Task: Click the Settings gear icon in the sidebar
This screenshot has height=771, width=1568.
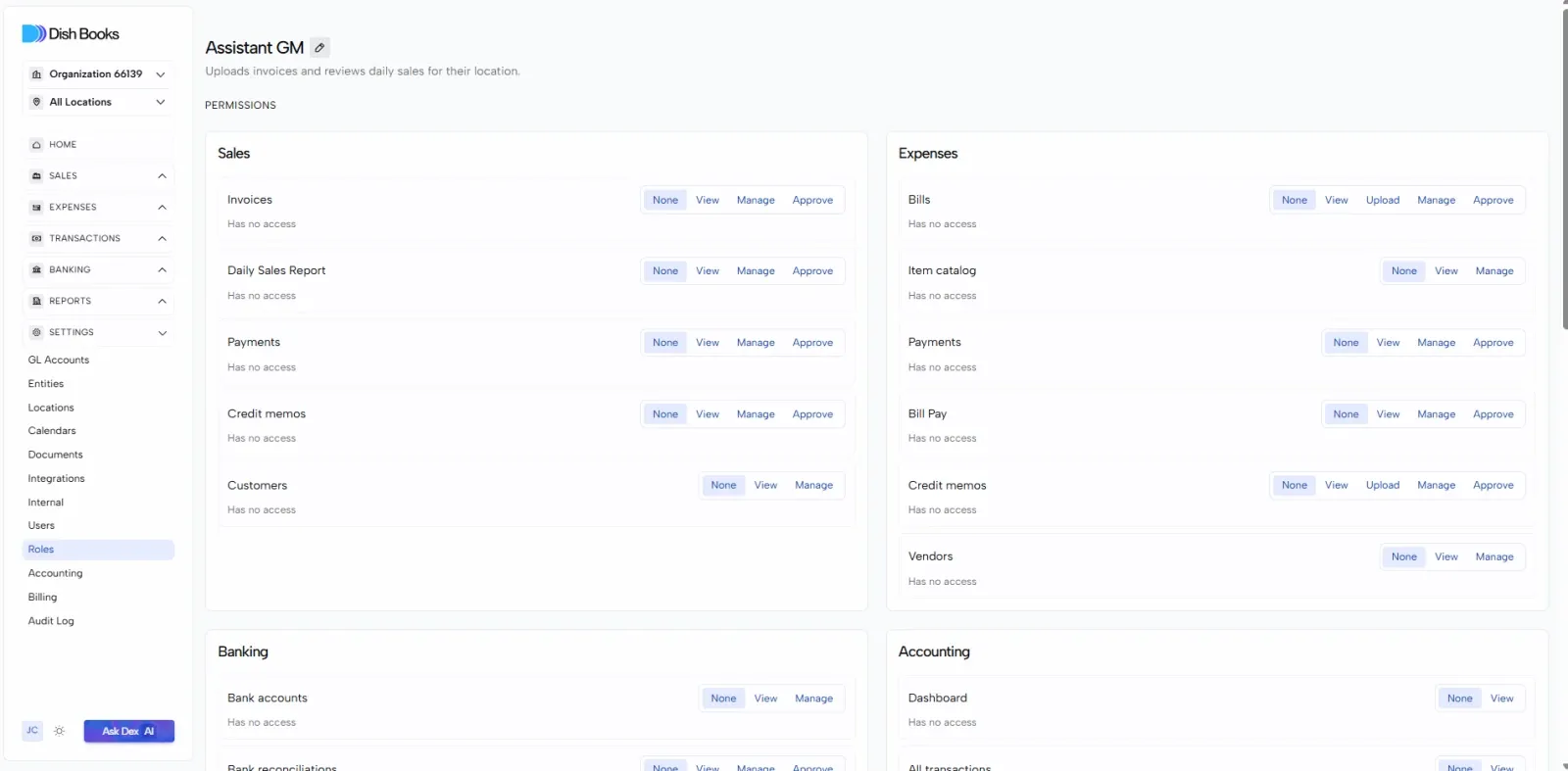Action: [36, 333]
